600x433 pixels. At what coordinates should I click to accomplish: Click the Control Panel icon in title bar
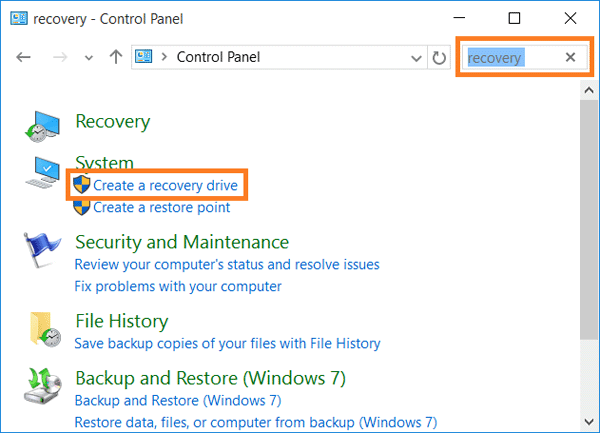tap(19, 18)
